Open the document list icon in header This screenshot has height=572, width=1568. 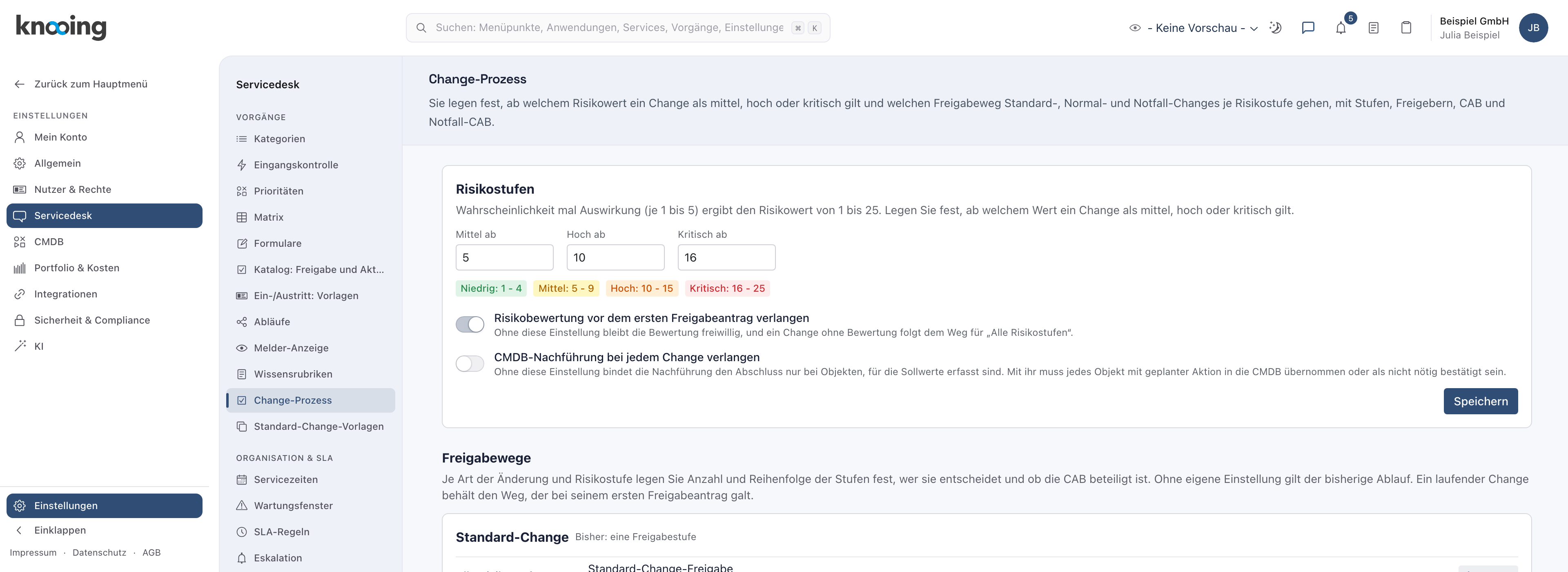[x=1373, y=27]
